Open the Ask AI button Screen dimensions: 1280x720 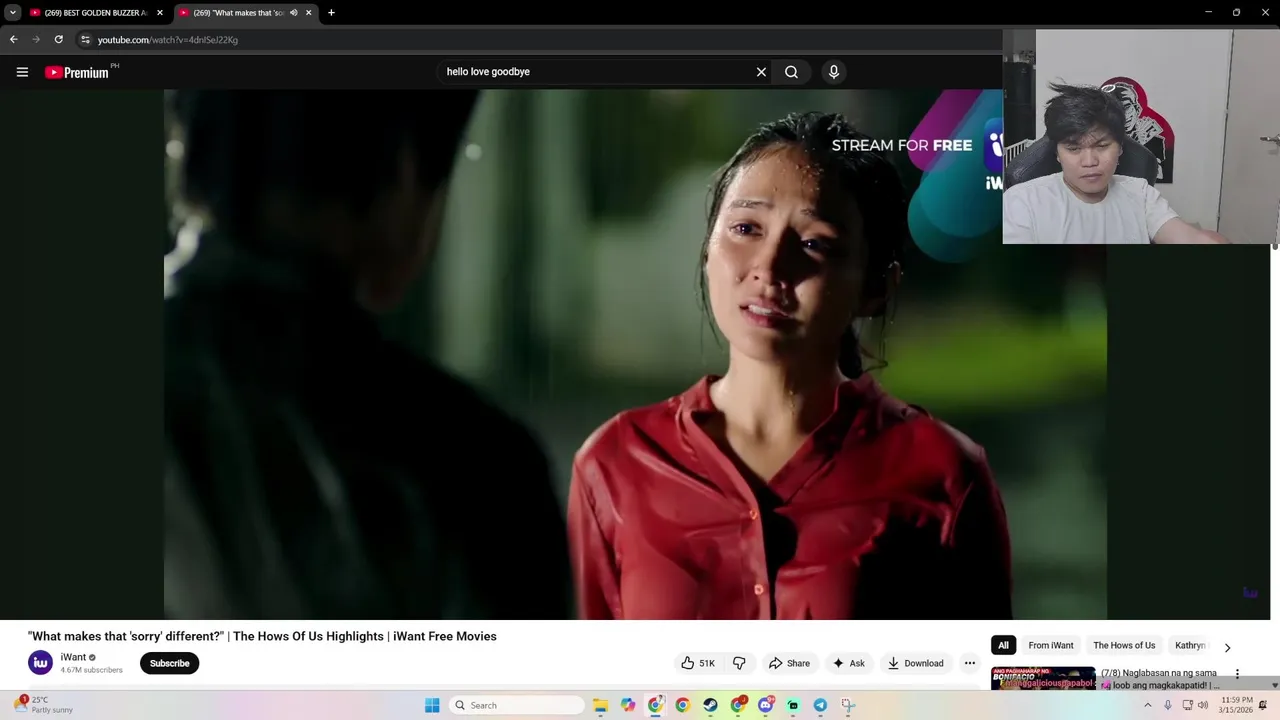(848, 663)
